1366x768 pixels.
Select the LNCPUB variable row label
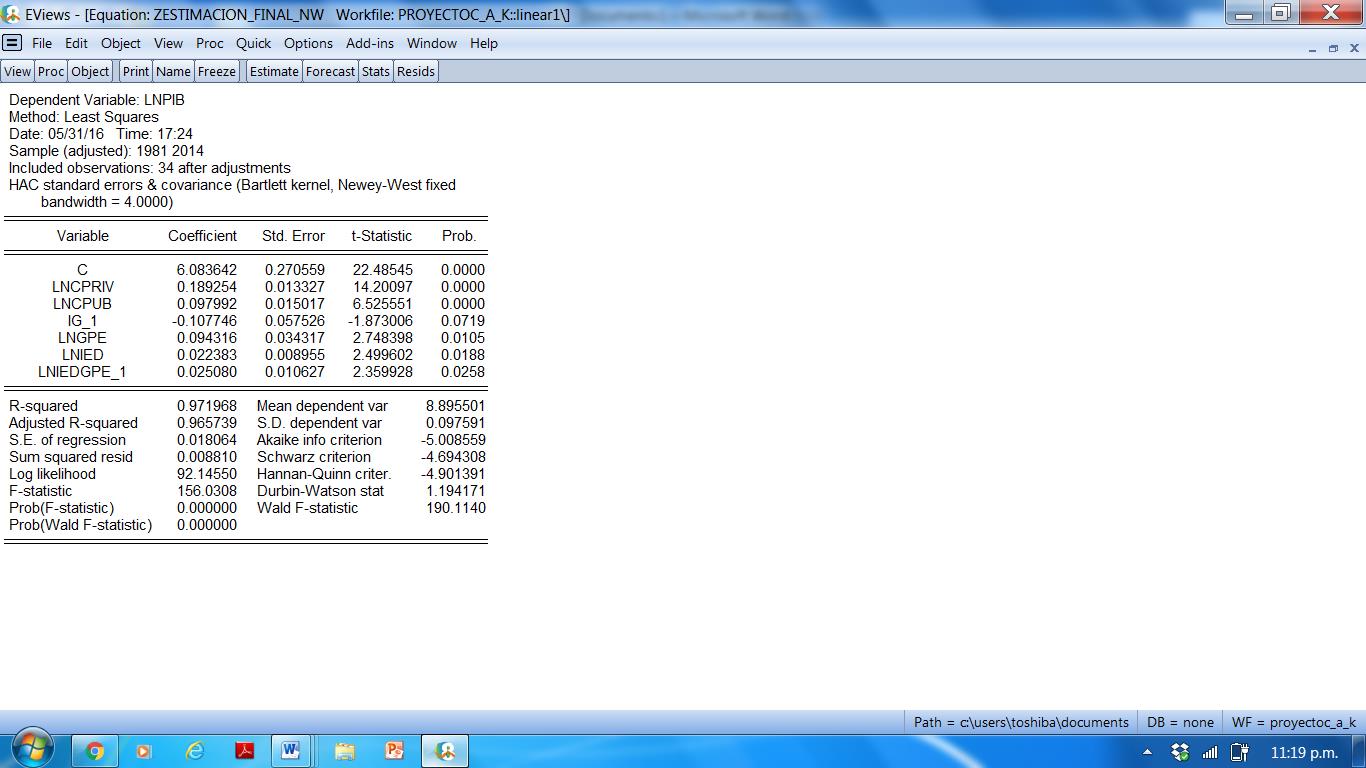pyautogui.click(x=82, y=304)
